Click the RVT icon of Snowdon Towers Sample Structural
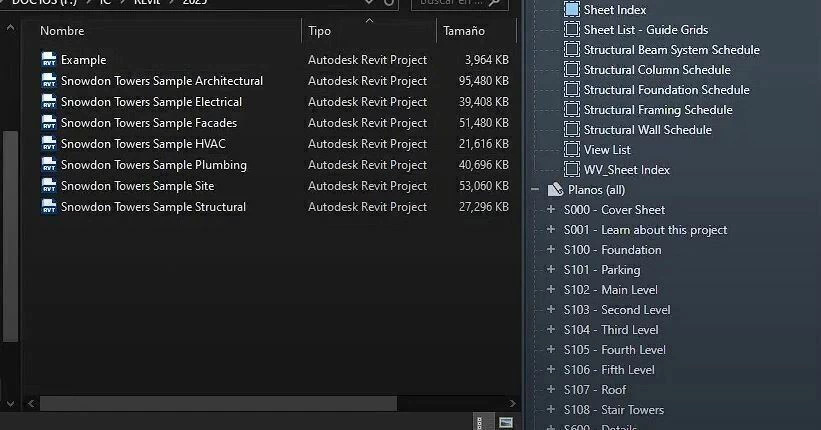 [x=49, y=206]
